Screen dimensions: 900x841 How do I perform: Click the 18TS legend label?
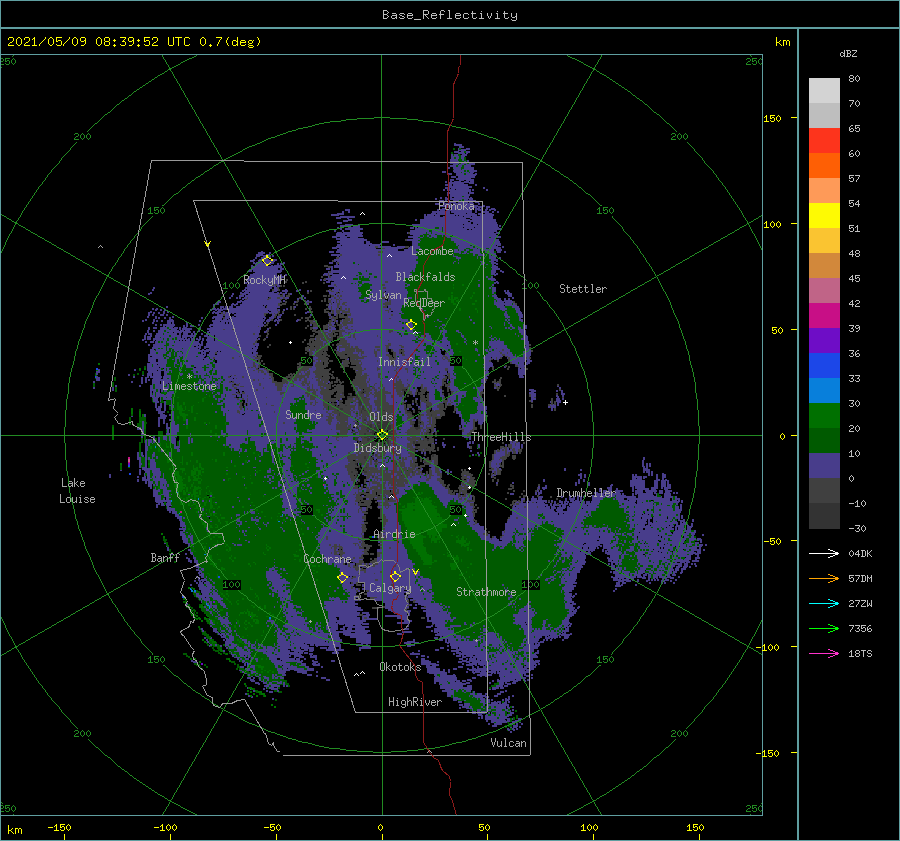pos(860,653)
